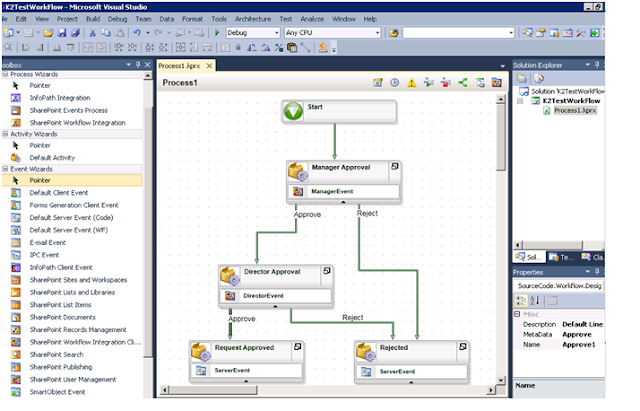Open the Toolbox panel options dropdown arrow
This screenshot has width=640, height=411.
click(128, 64)
